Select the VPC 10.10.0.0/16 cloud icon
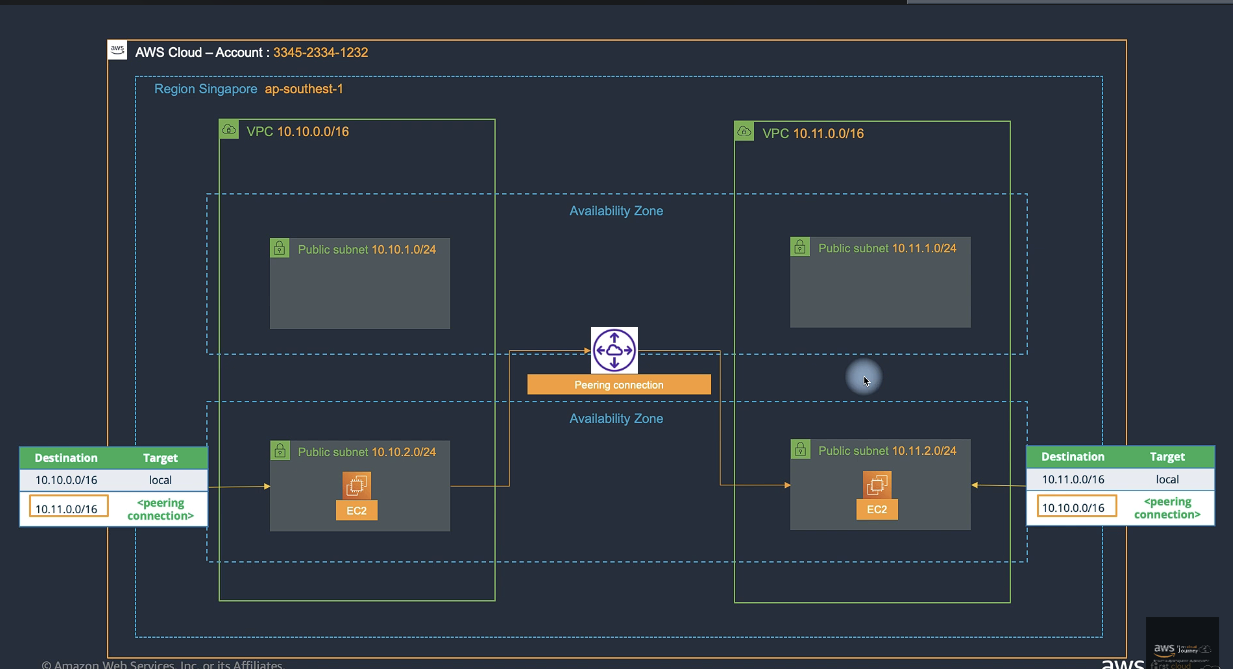This screenshot has width=1233, height=669. point(229,130)
